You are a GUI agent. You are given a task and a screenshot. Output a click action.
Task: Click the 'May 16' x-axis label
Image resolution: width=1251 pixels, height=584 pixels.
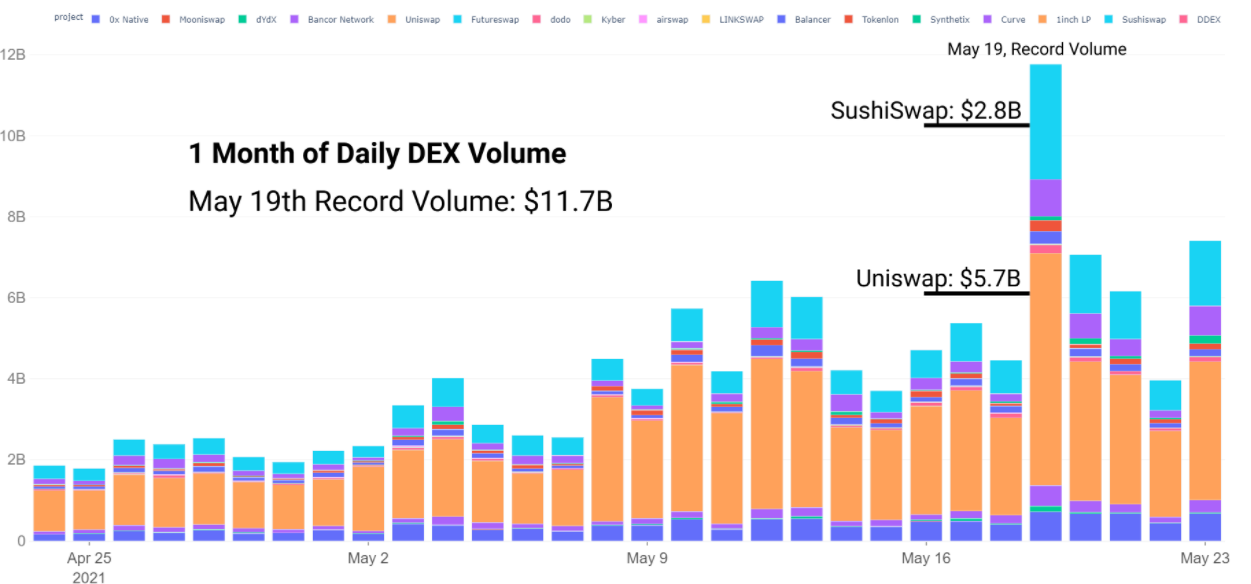[x=926, y=558]
